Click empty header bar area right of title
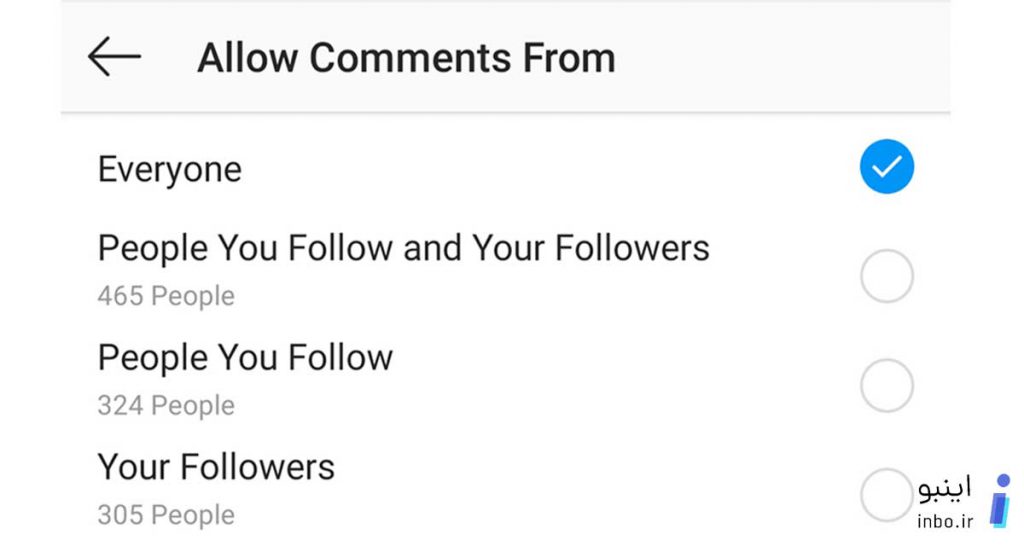1024x546 pixels. point(784,57)
